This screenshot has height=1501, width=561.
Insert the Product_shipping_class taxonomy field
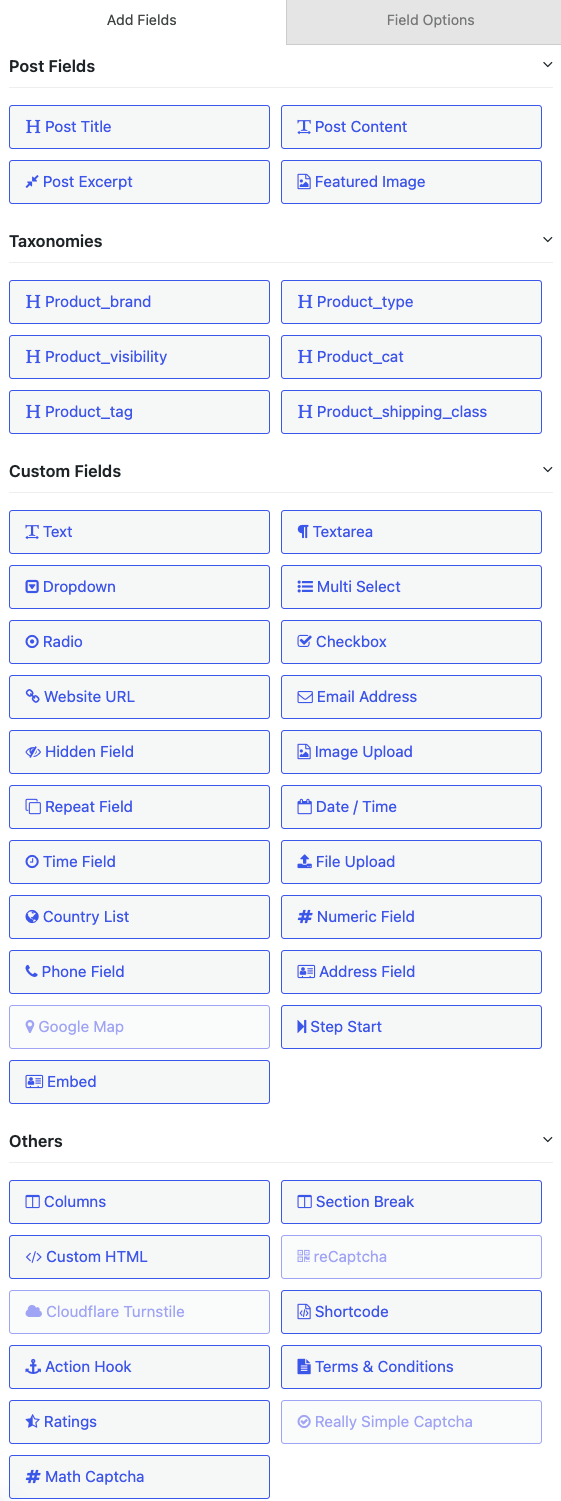click(411, 412)
